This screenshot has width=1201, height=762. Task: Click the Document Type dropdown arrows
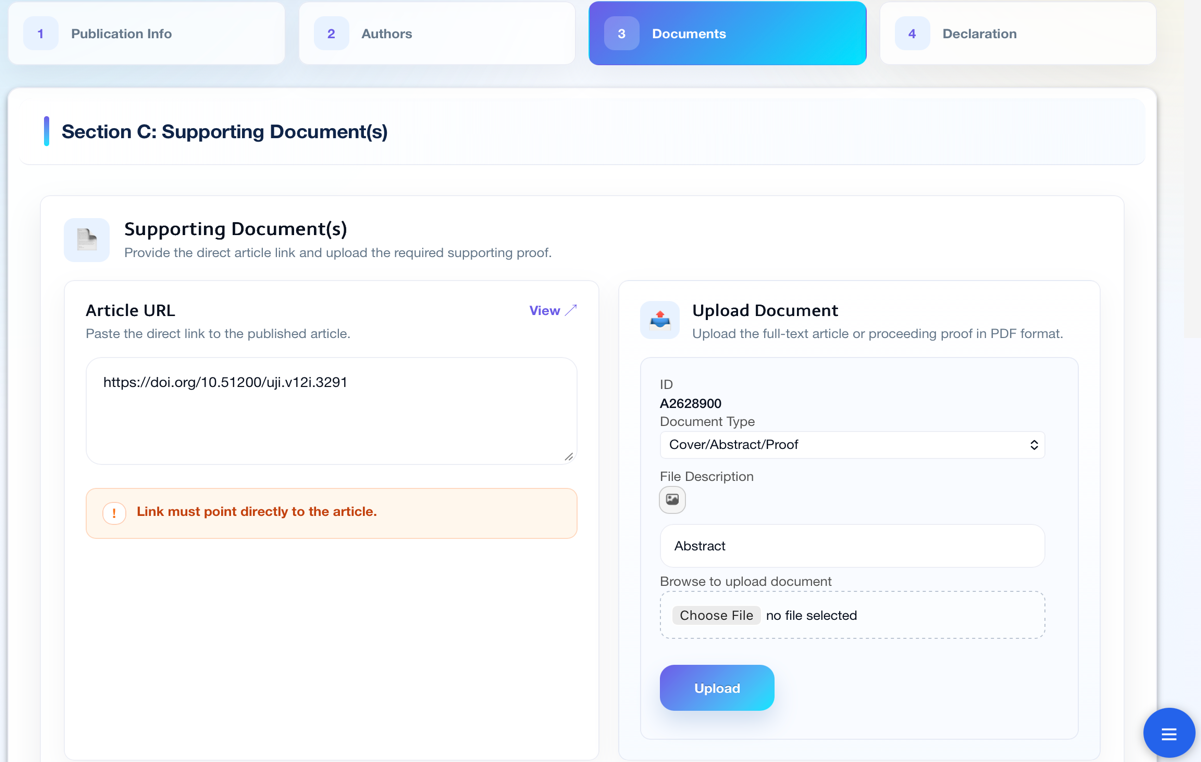(1034, 445)
